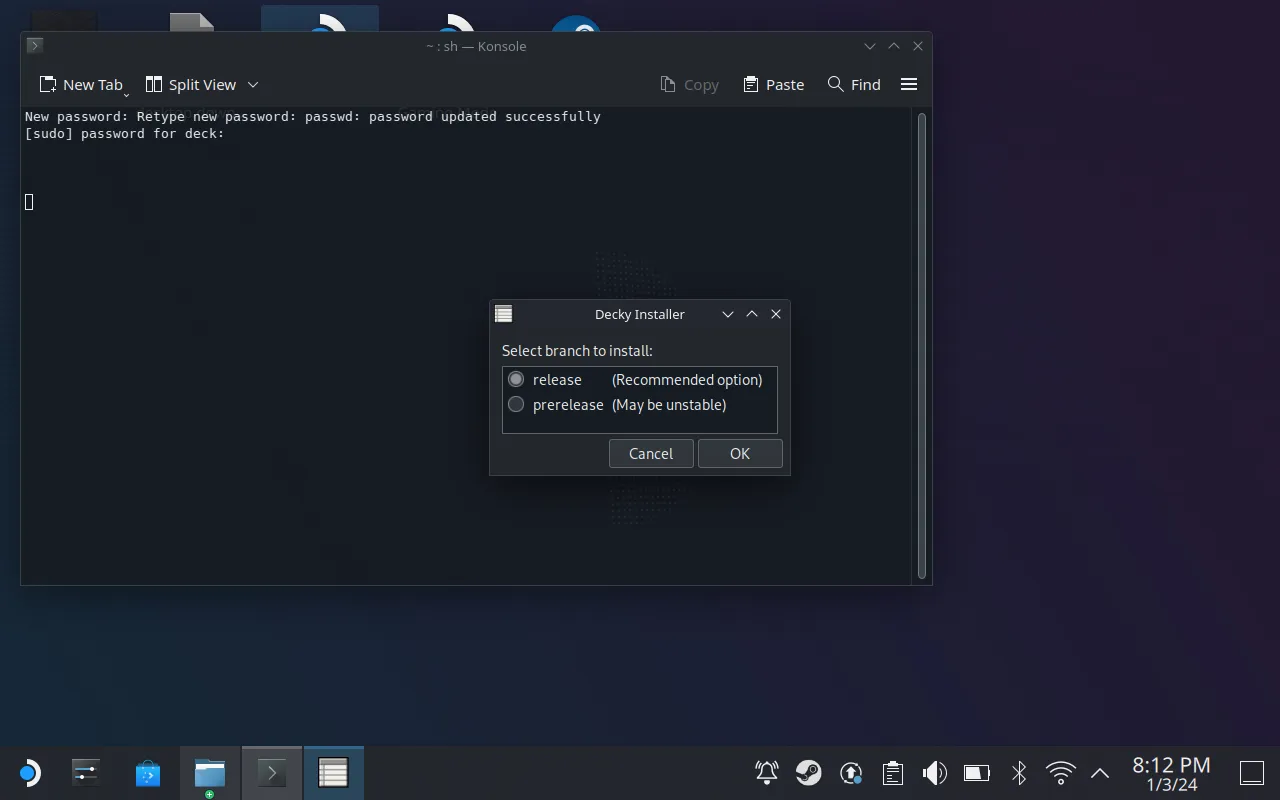Image resolution: width=1280 pixels, height=800 pixels.
Task: Expand hidden system tray icons
Action: [1100, 773]
